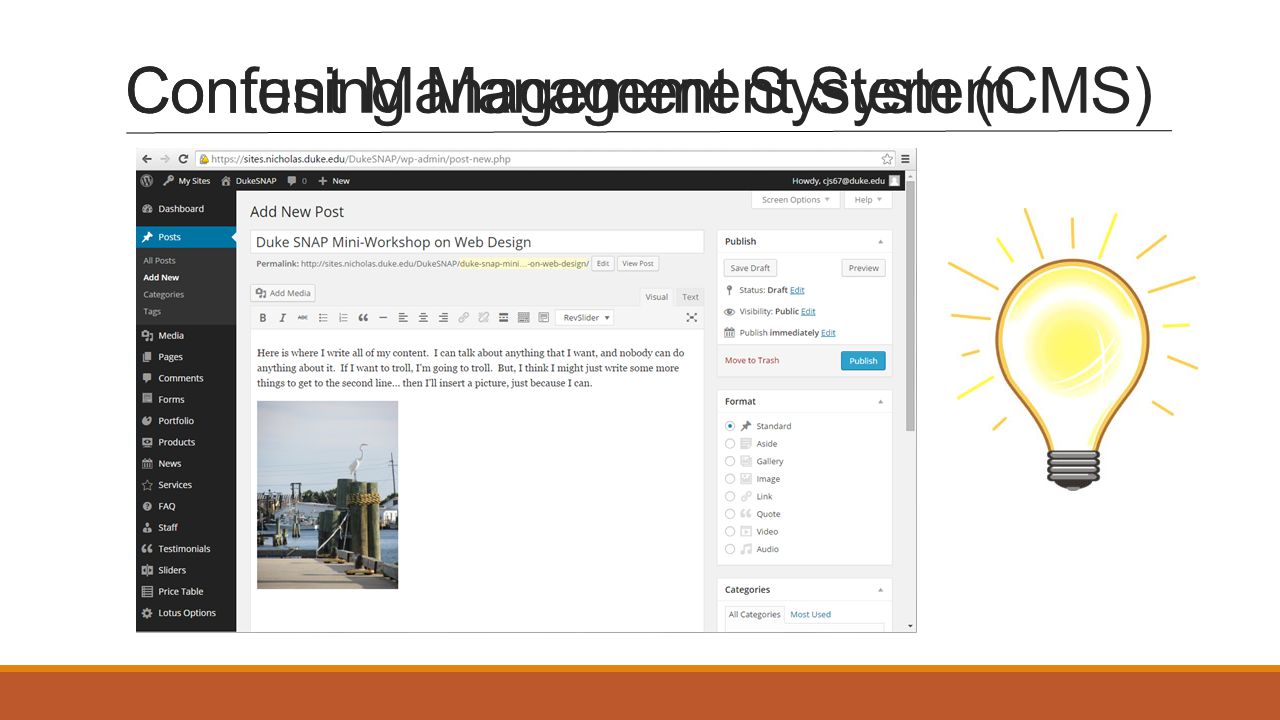Select the Audio post format

[730, 549]
